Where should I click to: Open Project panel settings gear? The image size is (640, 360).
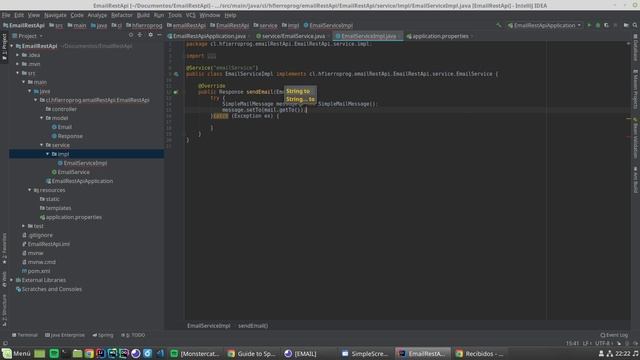click(151, 35)
